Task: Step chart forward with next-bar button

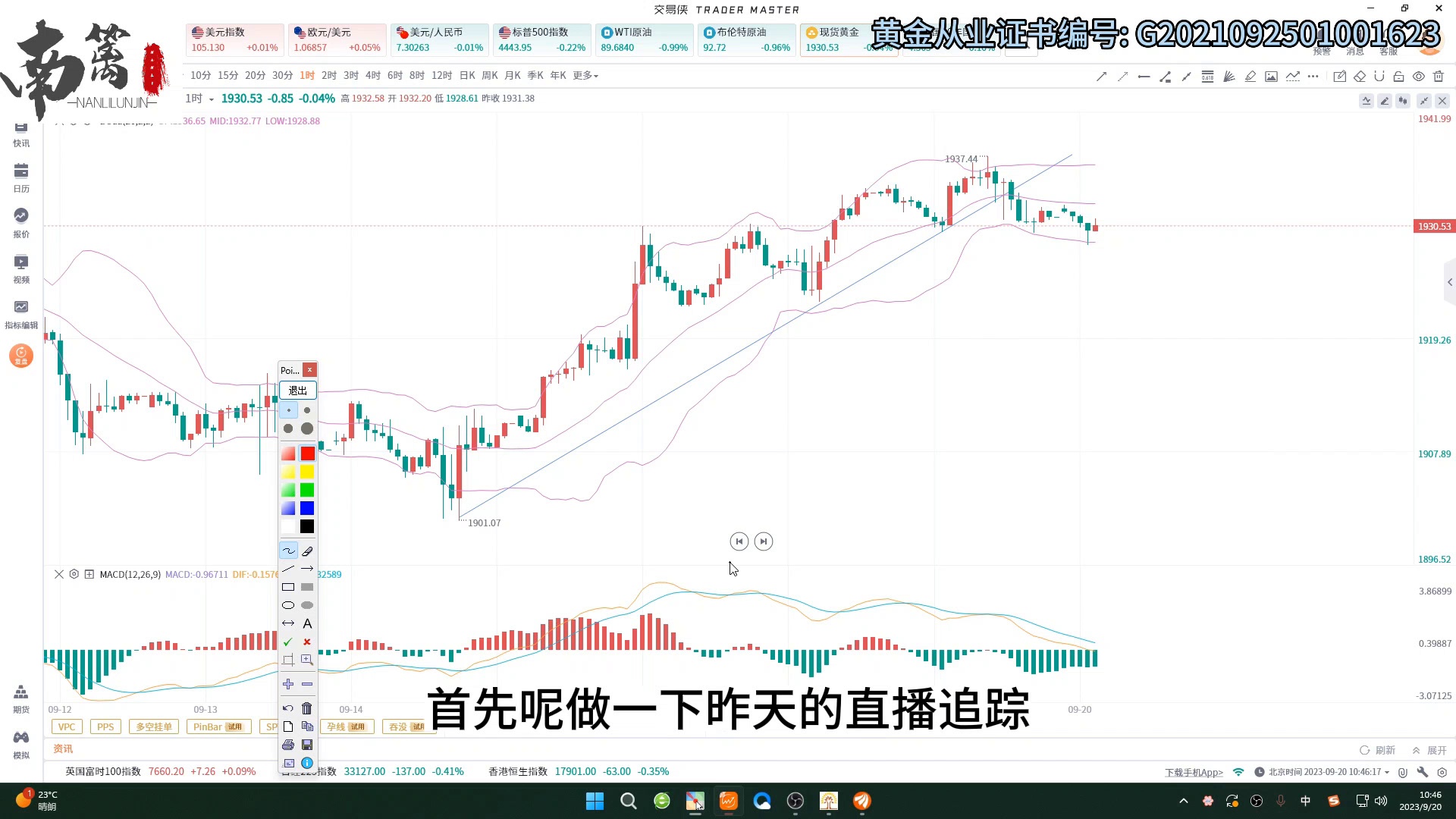Action: tap(764, 541)
